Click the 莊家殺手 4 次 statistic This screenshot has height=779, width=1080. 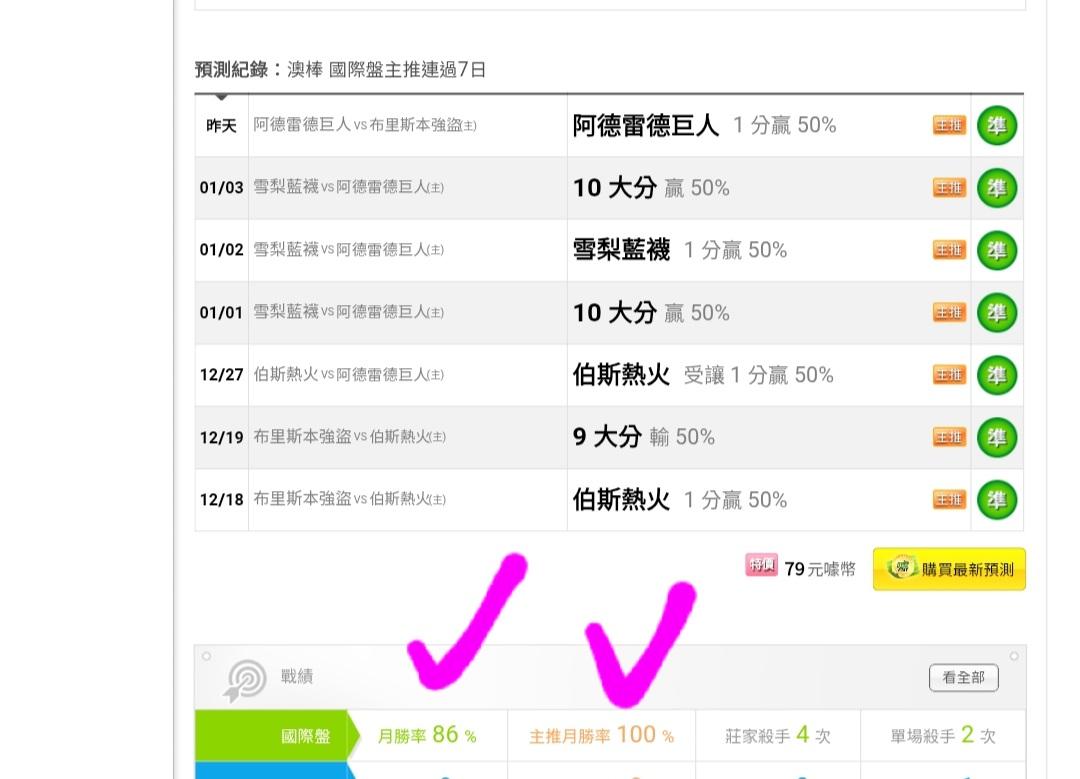778,736
